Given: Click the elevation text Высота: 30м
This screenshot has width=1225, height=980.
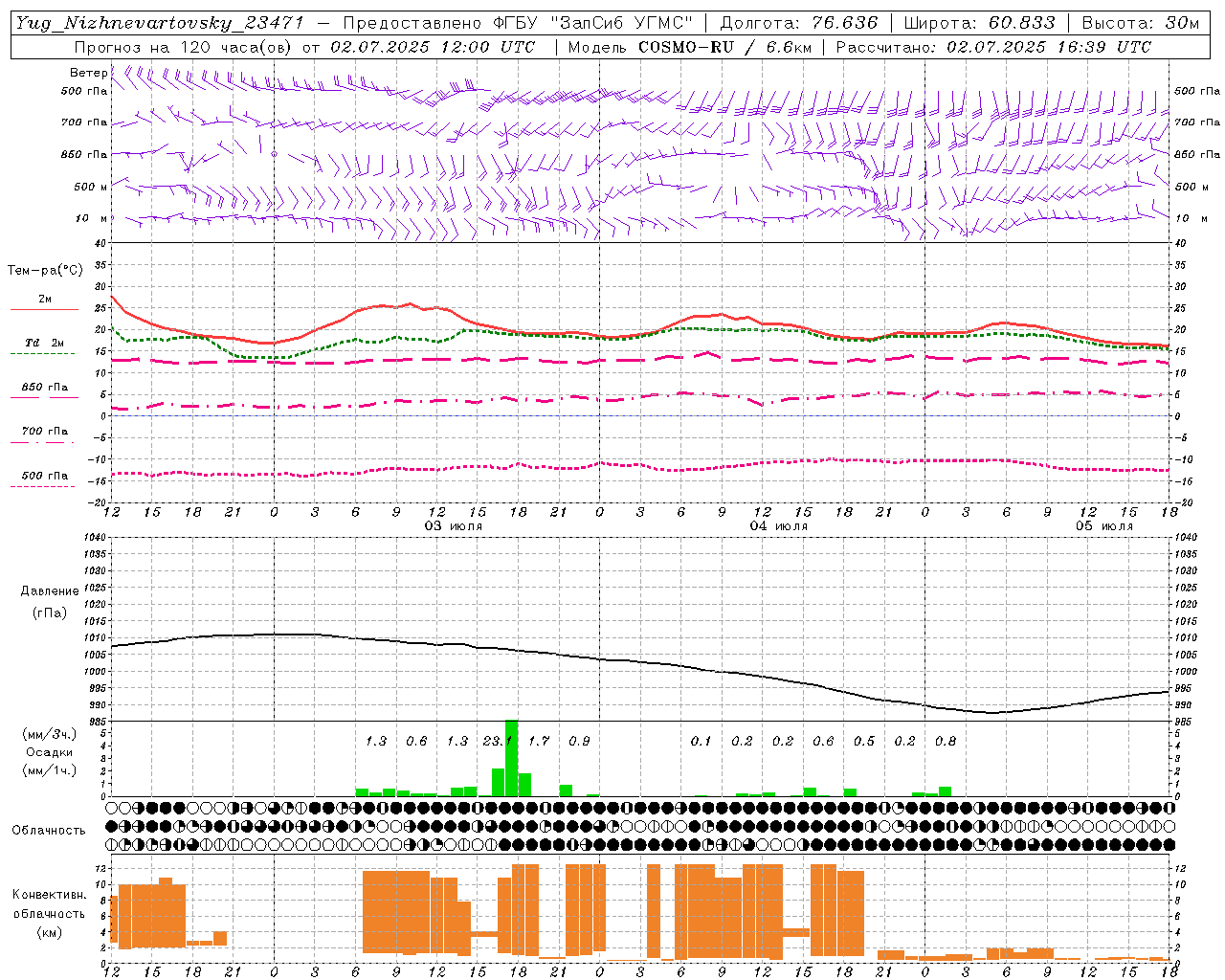Looking at the screenshot, I should (x=1141, y=23).
